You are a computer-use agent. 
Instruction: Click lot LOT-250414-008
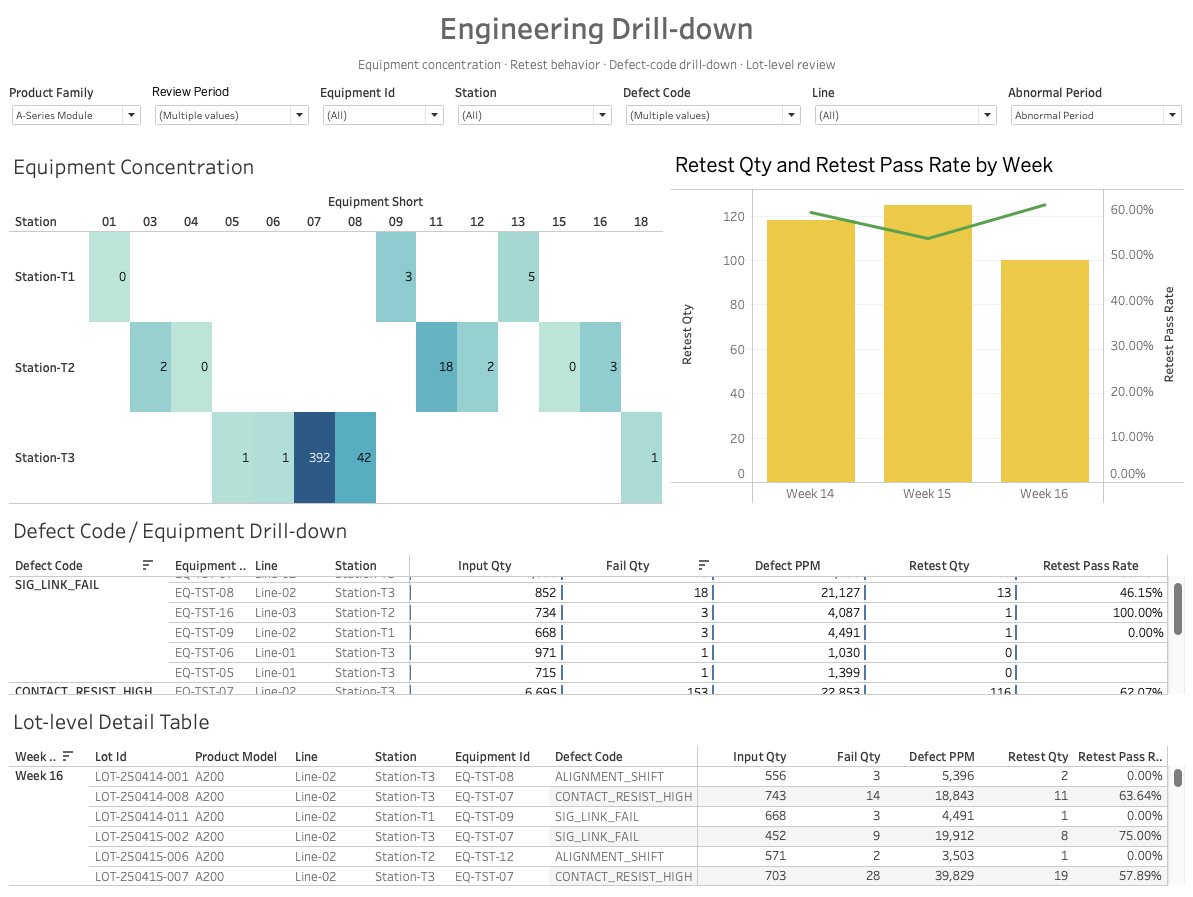pos(142,797)
